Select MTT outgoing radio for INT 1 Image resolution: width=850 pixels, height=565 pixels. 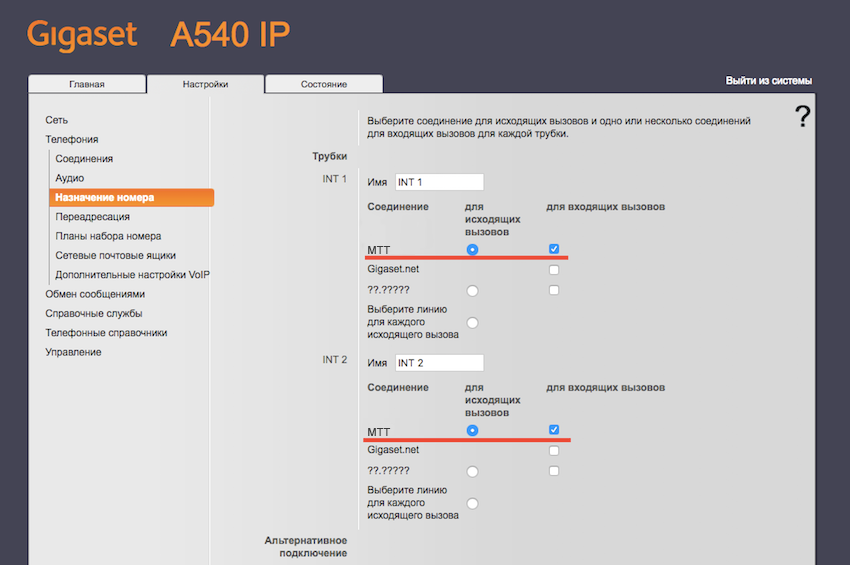(472, 249)
